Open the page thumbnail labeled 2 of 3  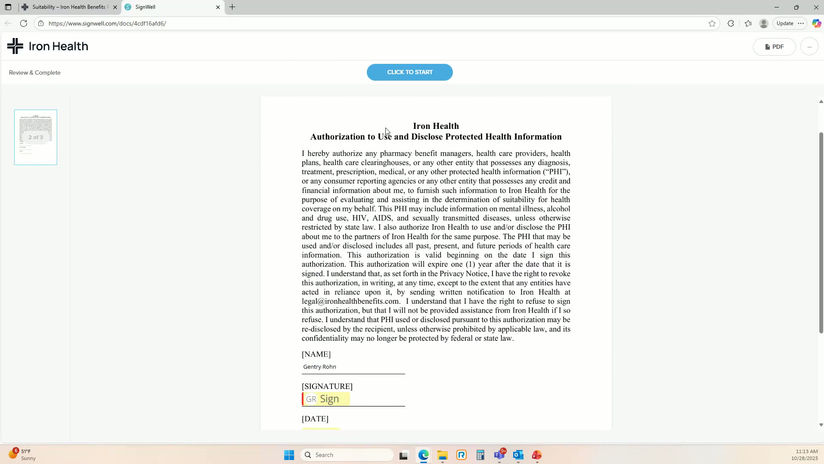(36, 137)
